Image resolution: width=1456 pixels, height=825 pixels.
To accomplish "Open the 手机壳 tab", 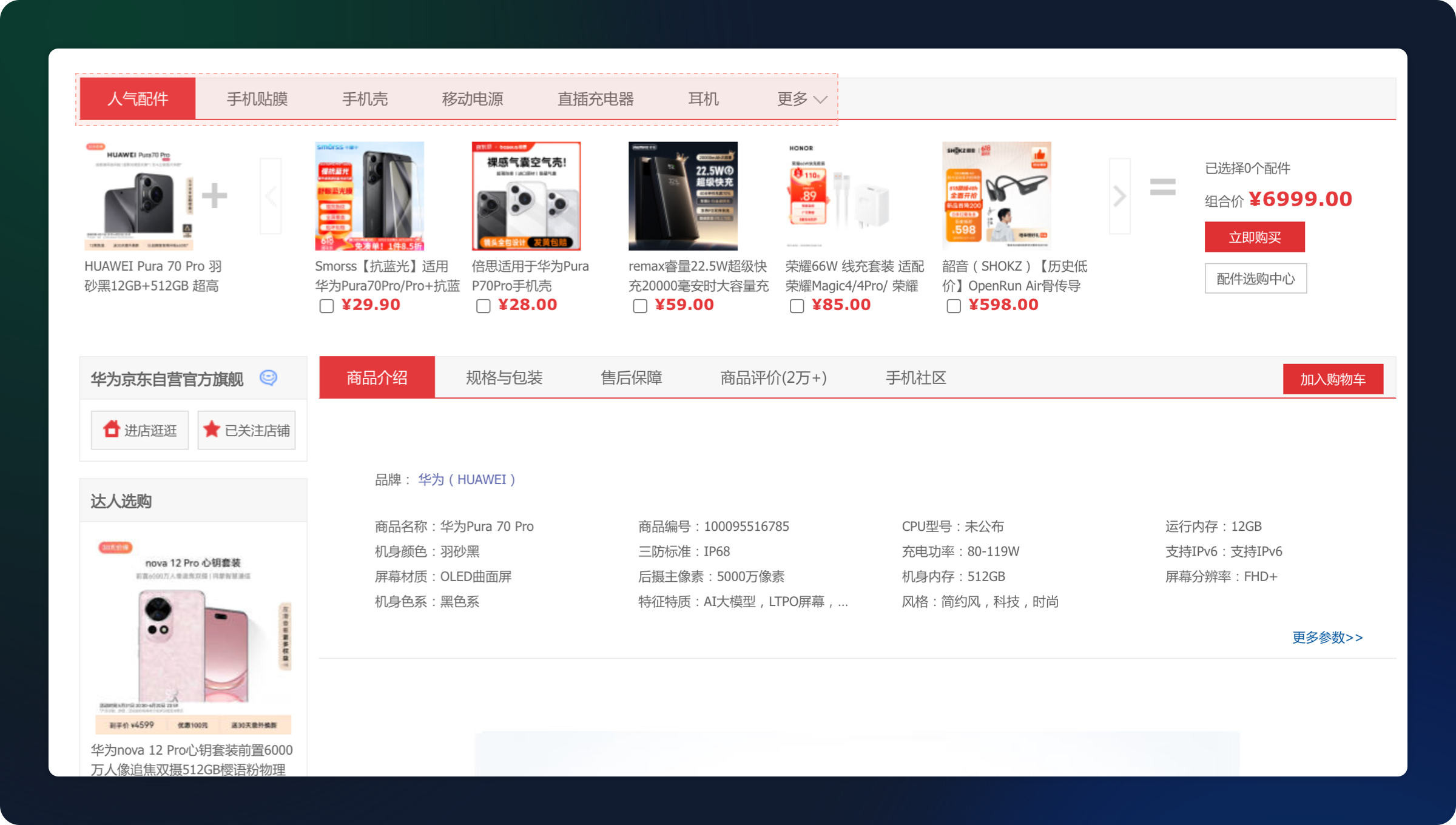I will [365, 99].
